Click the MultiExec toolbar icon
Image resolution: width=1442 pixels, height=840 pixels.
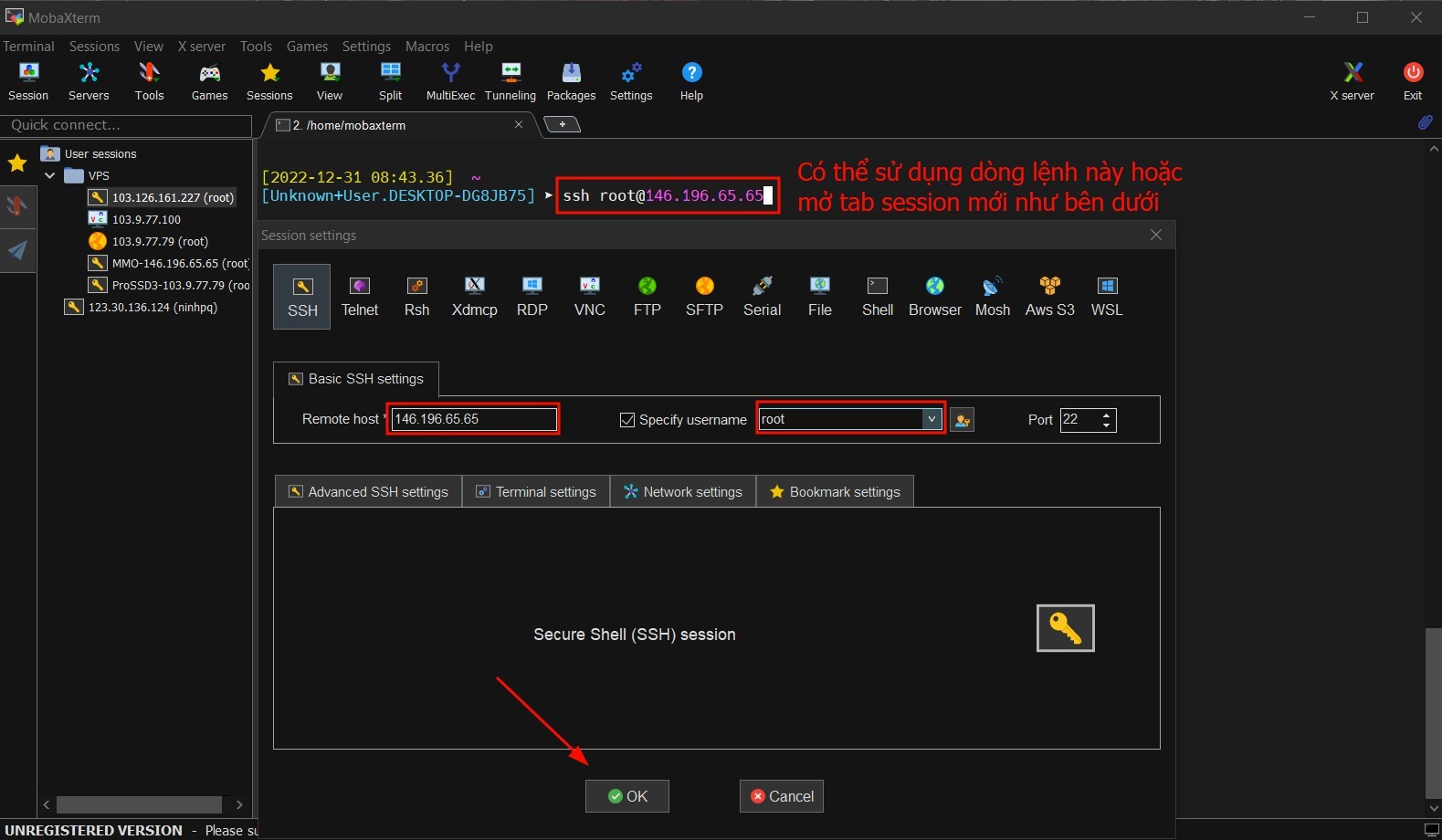pos(450,81)
